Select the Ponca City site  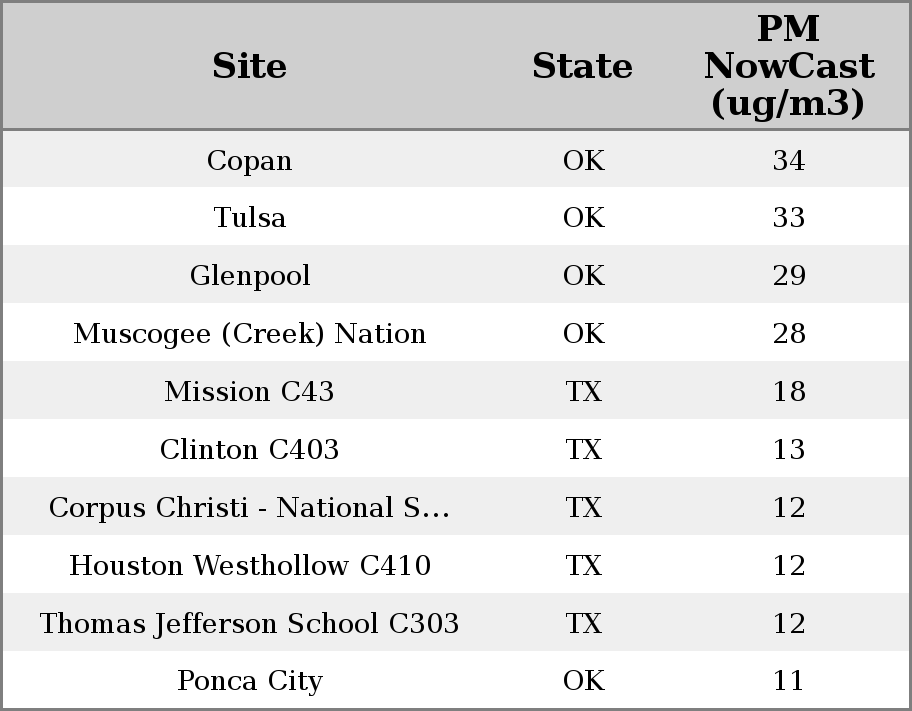249,681
